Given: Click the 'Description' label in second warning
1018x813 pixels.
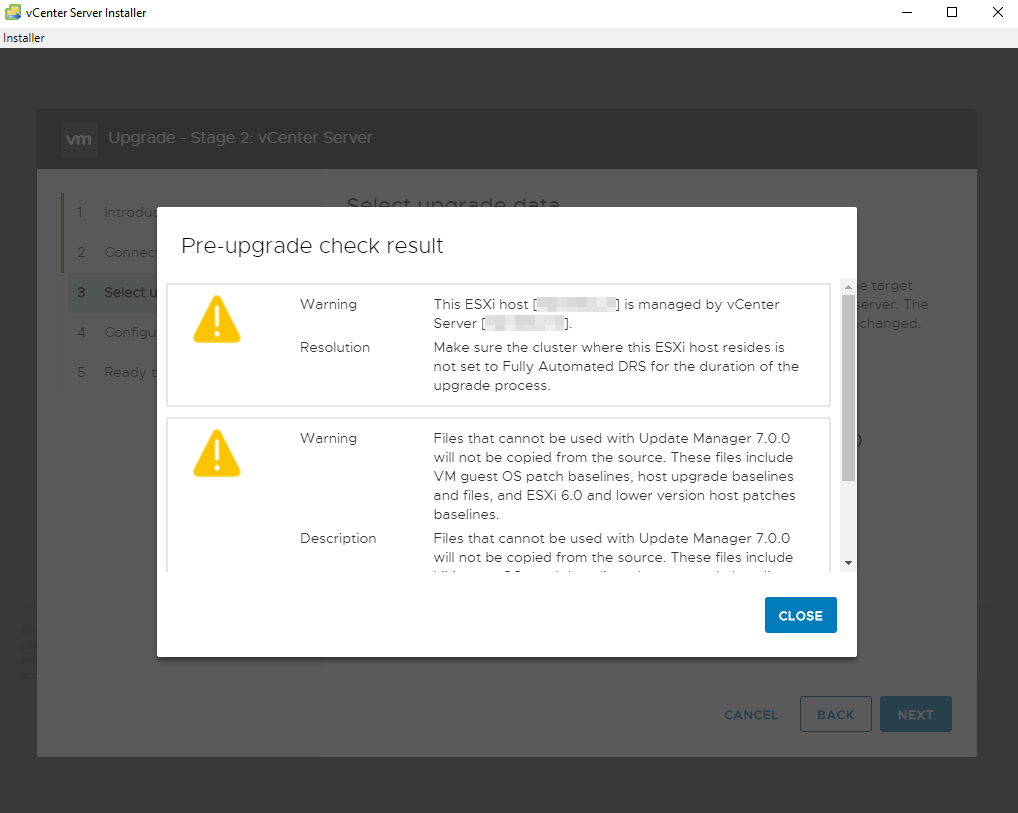Looking at the screenshot, I should point(338,538).
